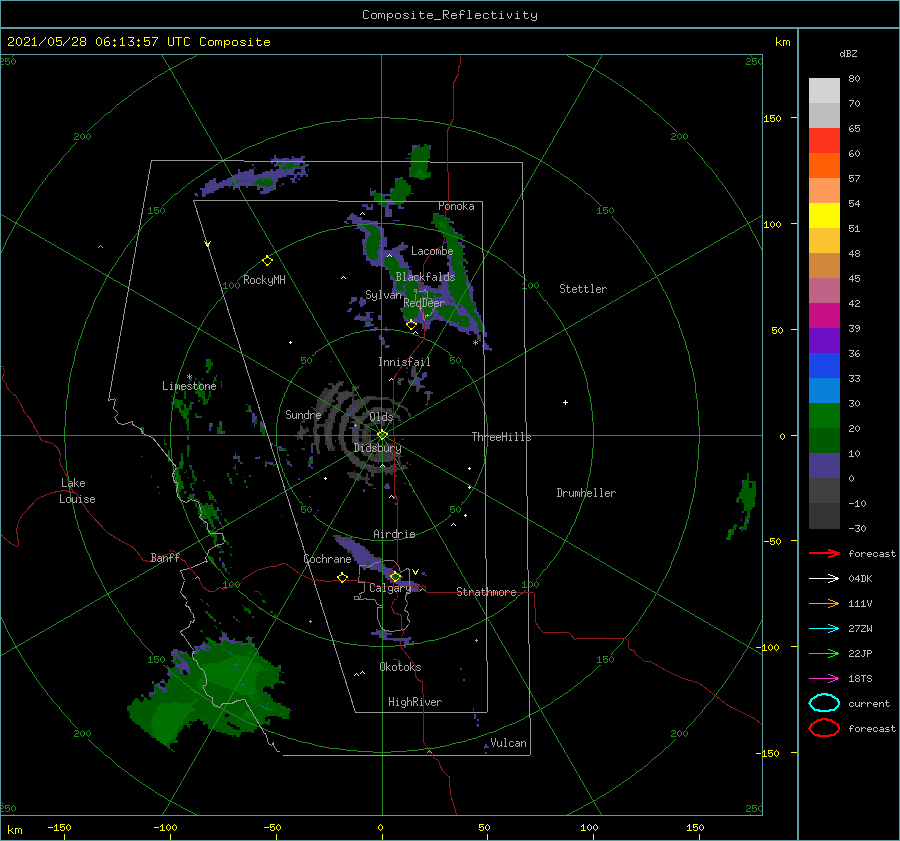
Task: Click the yellow diamond marker above Calgary
Action: [395, 576]
